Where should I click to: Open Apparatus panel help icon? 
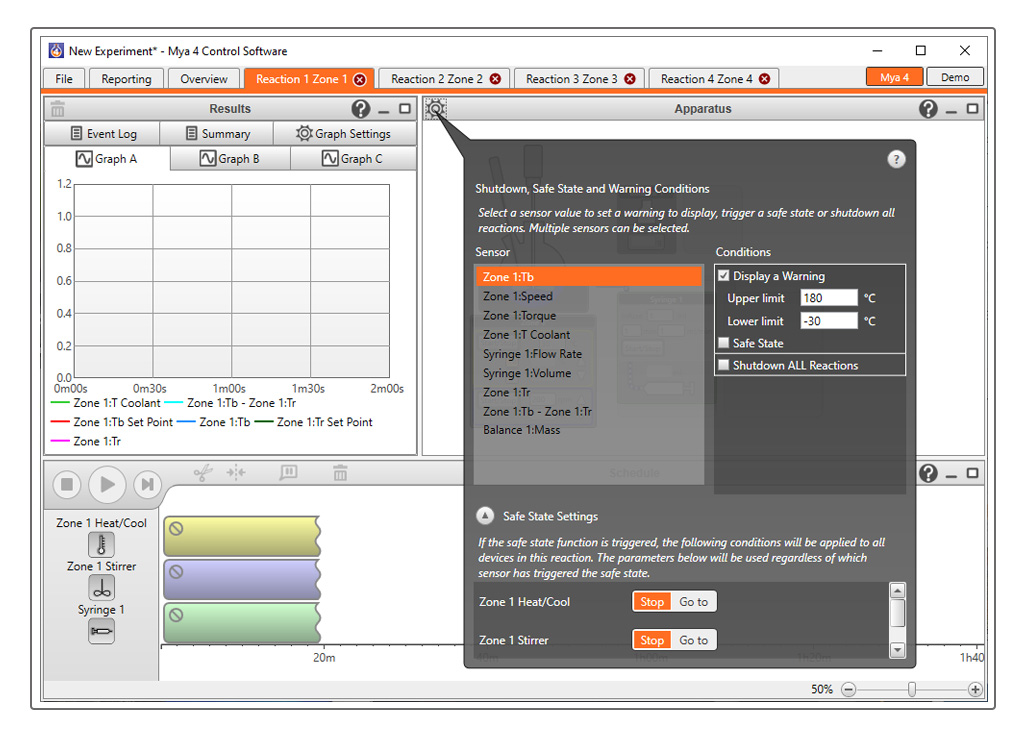click(x=928, y=109)
